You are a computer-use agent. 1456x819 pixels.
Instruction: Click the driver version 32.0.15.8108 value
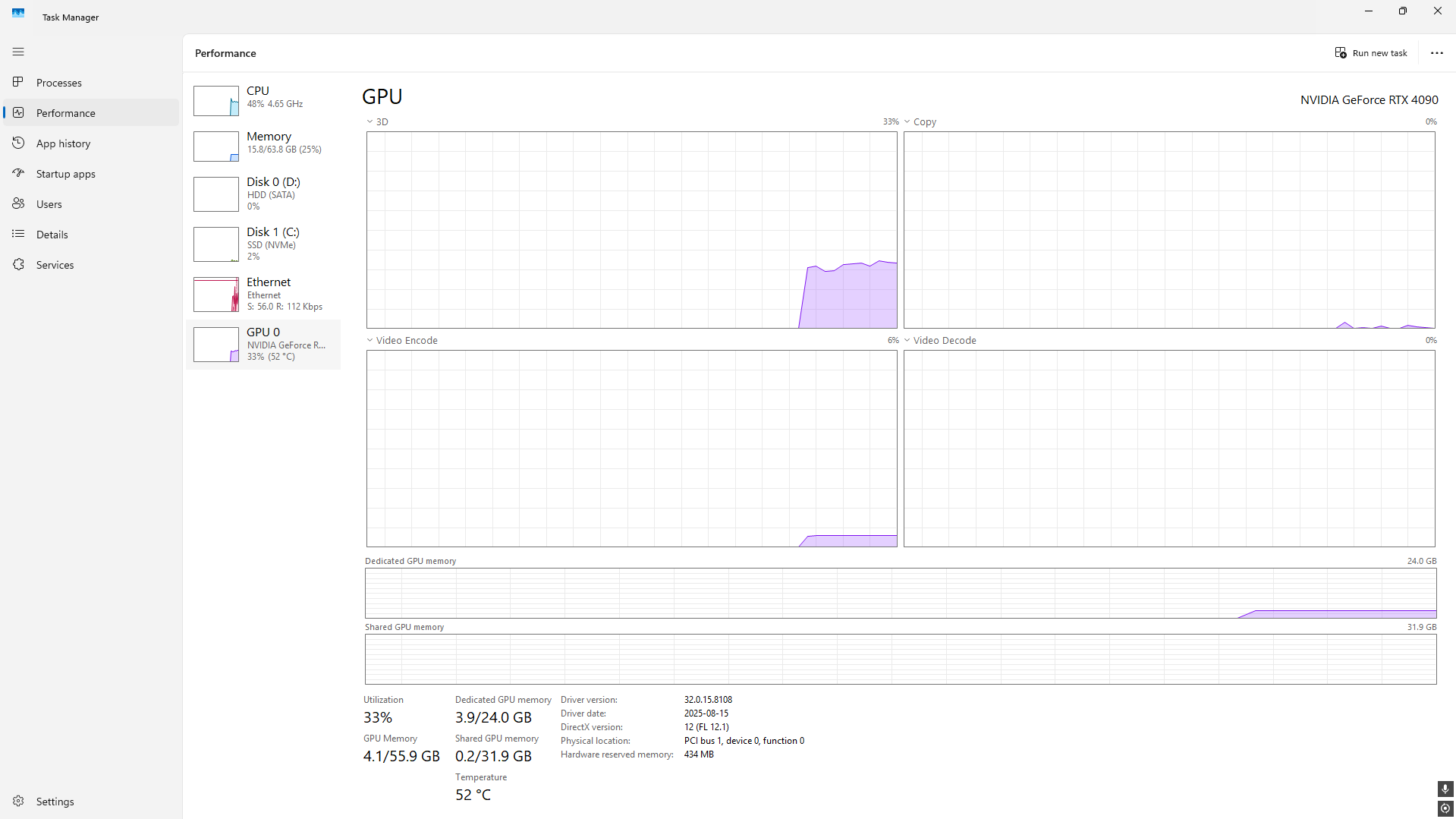click(x=708, y=700)
